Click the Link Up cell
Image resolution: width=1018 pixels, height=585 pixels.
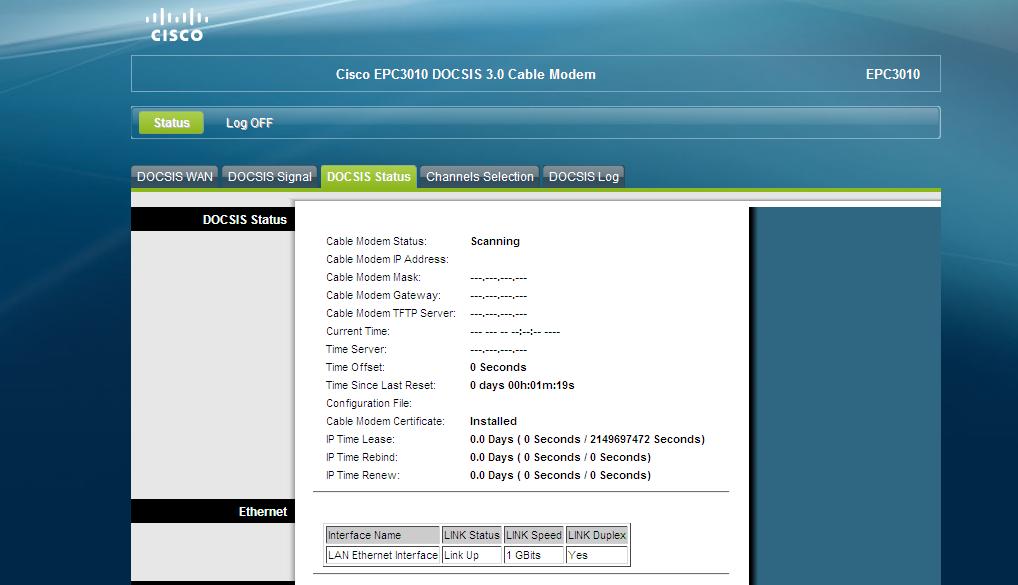coord(471,555)
